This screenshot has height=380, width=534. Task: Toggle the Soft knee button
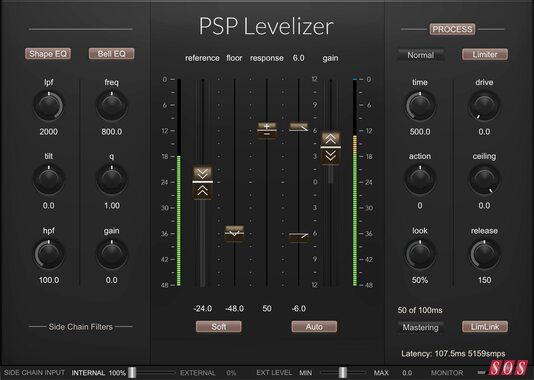tap(219, 327)
